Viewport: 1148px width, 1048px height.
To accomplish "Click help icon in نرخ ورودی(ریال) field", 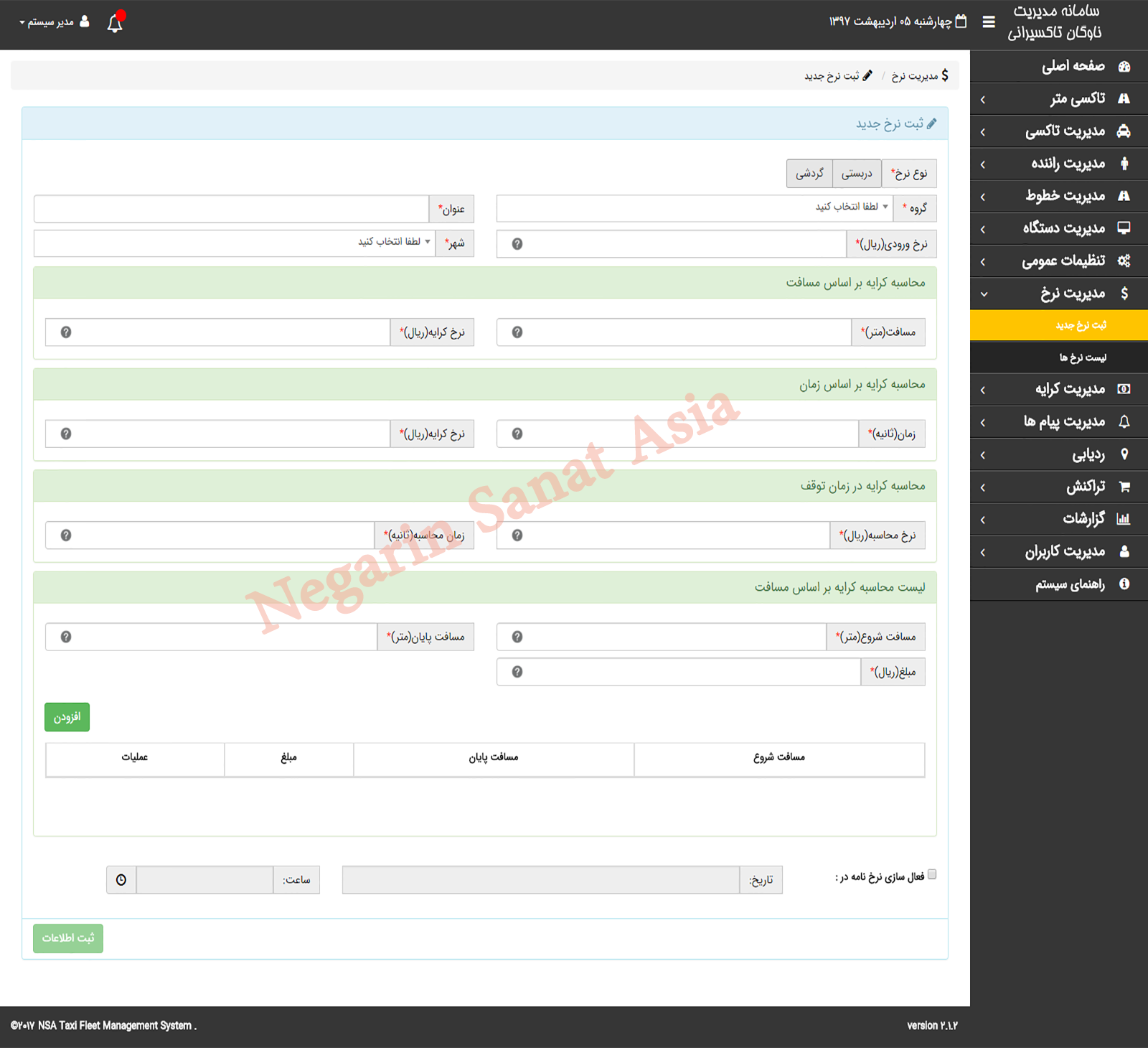I will [517, 244].
